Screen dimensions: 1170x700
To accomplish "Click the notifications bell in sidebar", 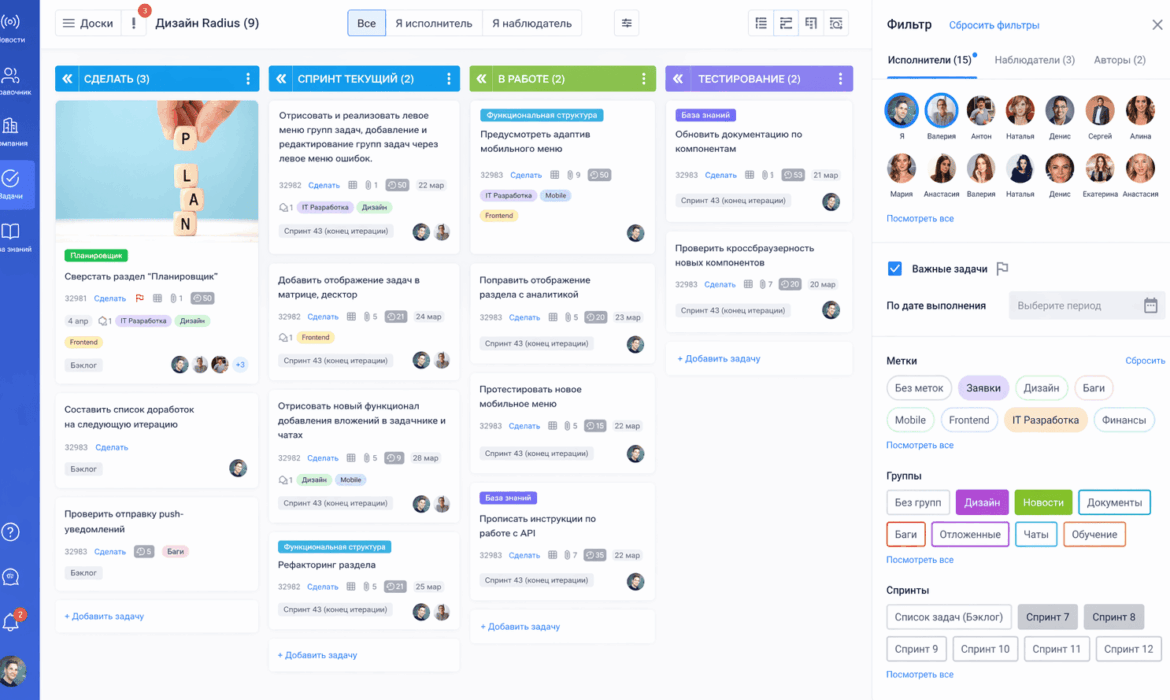I will pyautogui.click(x=11, y=623).
